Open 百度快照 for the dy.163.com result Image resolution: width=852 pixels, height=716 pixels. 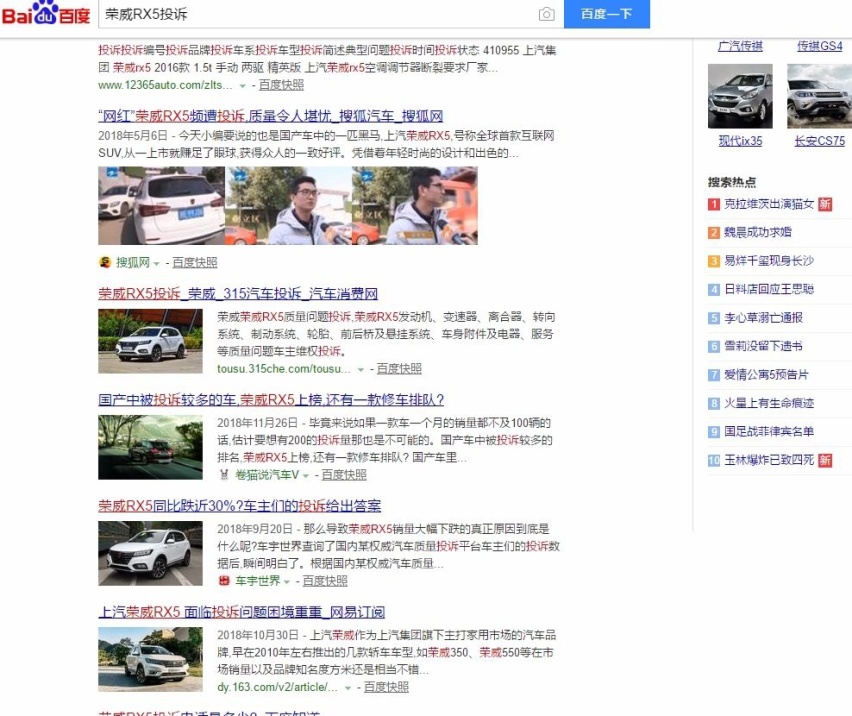click(x=386, y=687)
